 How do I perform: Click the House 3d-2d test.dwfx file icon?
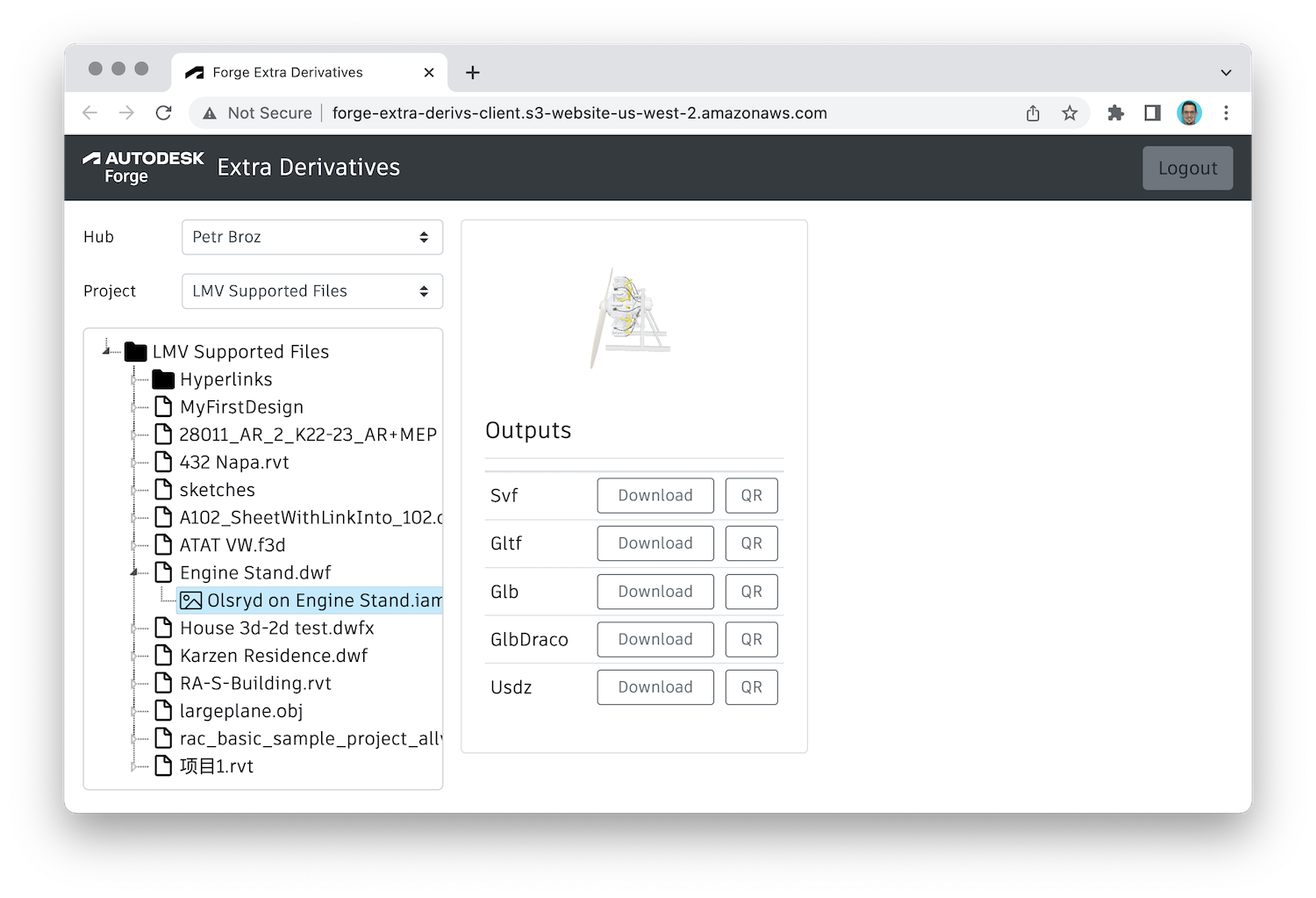click(163, 628)
